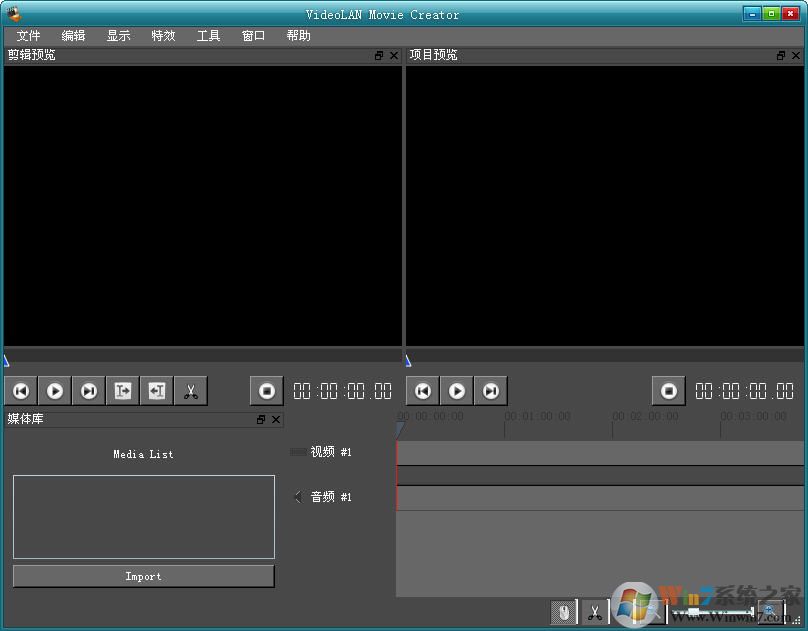808x631 pixels.
Task: Collapse the 音频 #1 track
Action: 296,497
